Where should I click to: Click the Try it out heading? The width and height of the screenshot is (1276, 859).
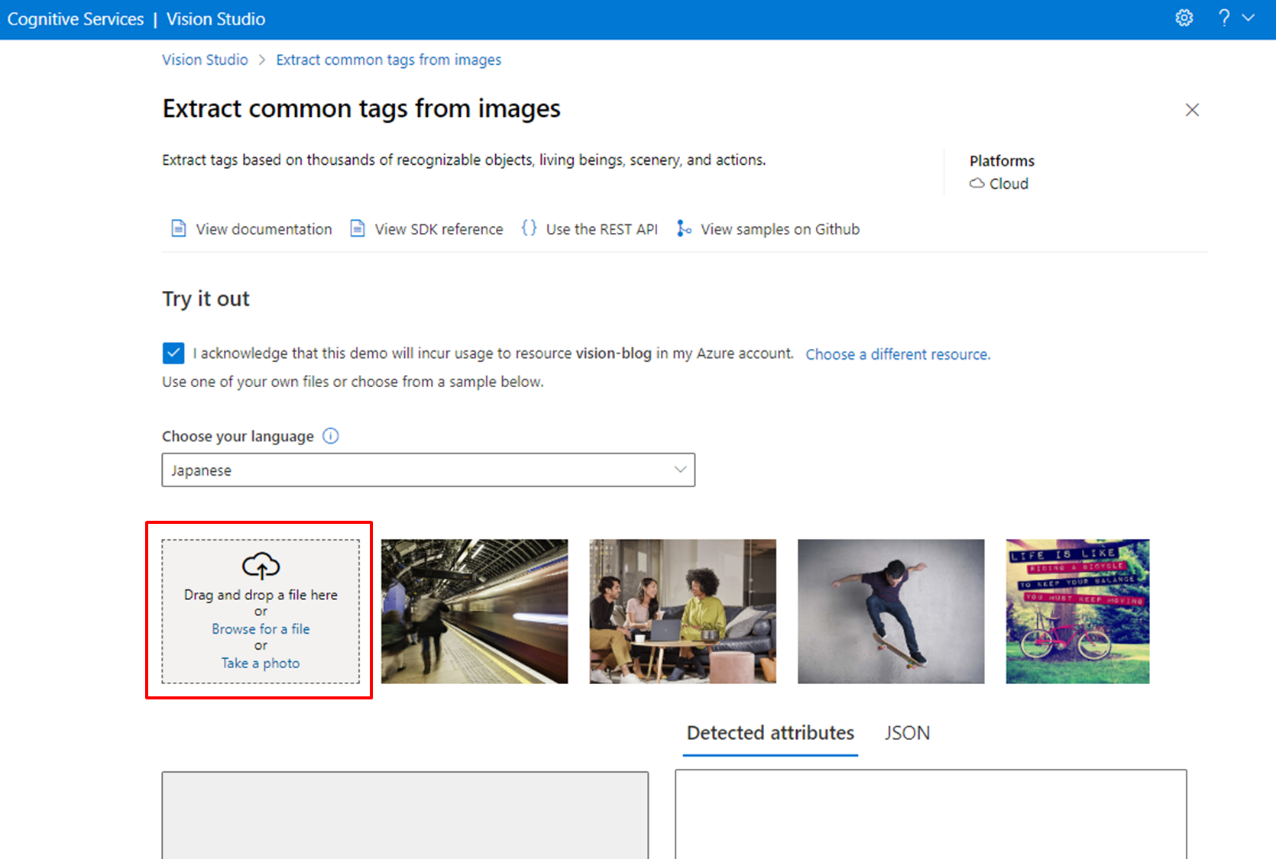[206, 299]
